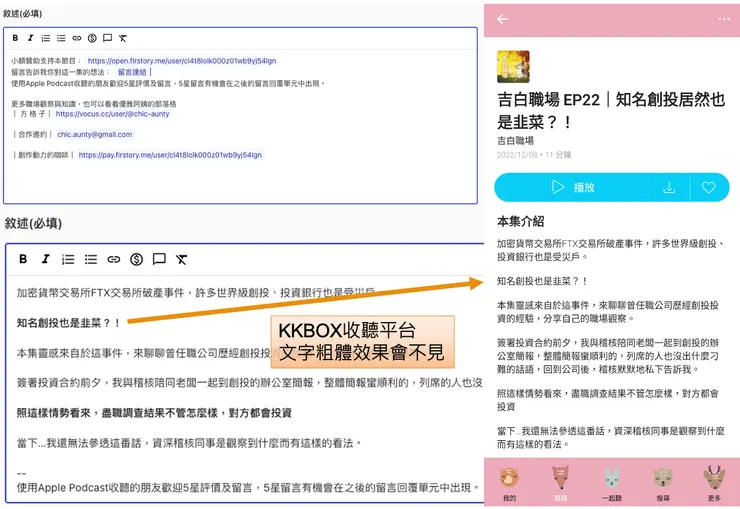
Task: Go back using the KKBOX back arrow
Action: pos(502,19)
